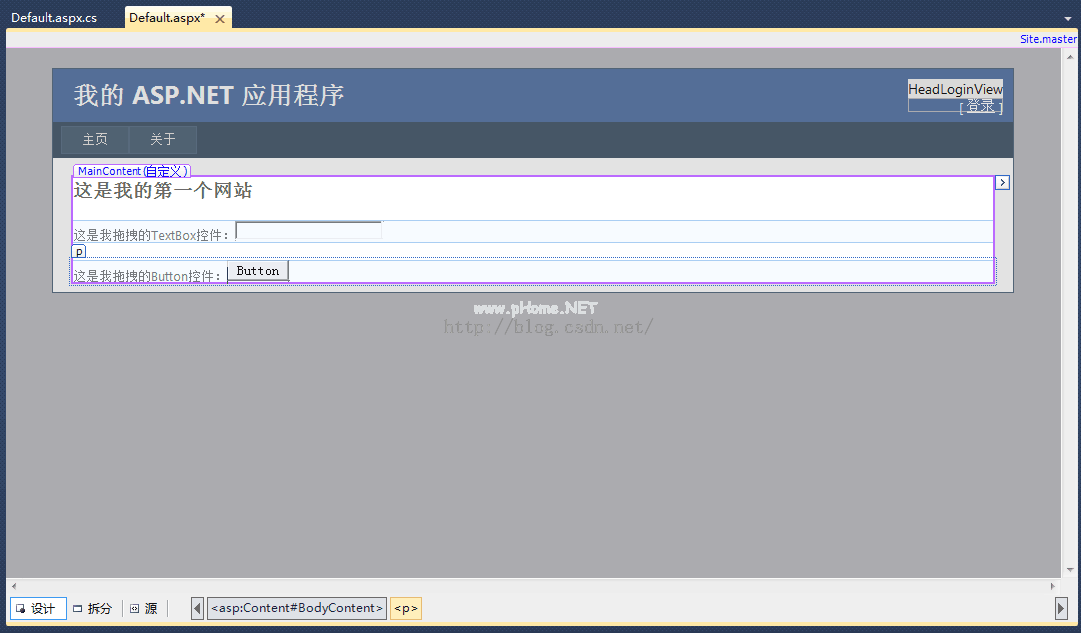
Task: Select the Default.aspx* document tab
Action: pos(166,18)
